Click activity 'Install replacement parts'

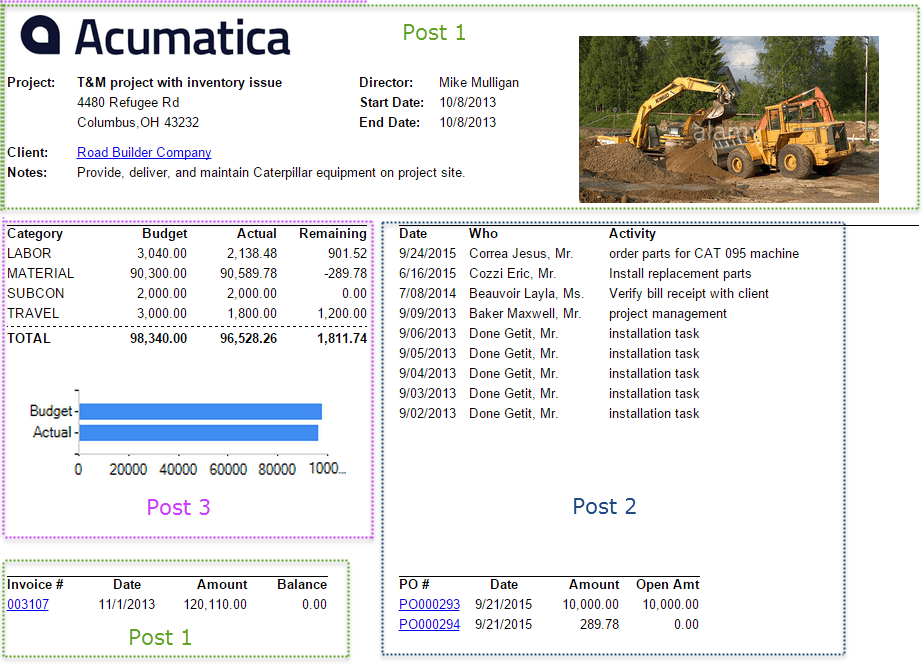(680, 273)
